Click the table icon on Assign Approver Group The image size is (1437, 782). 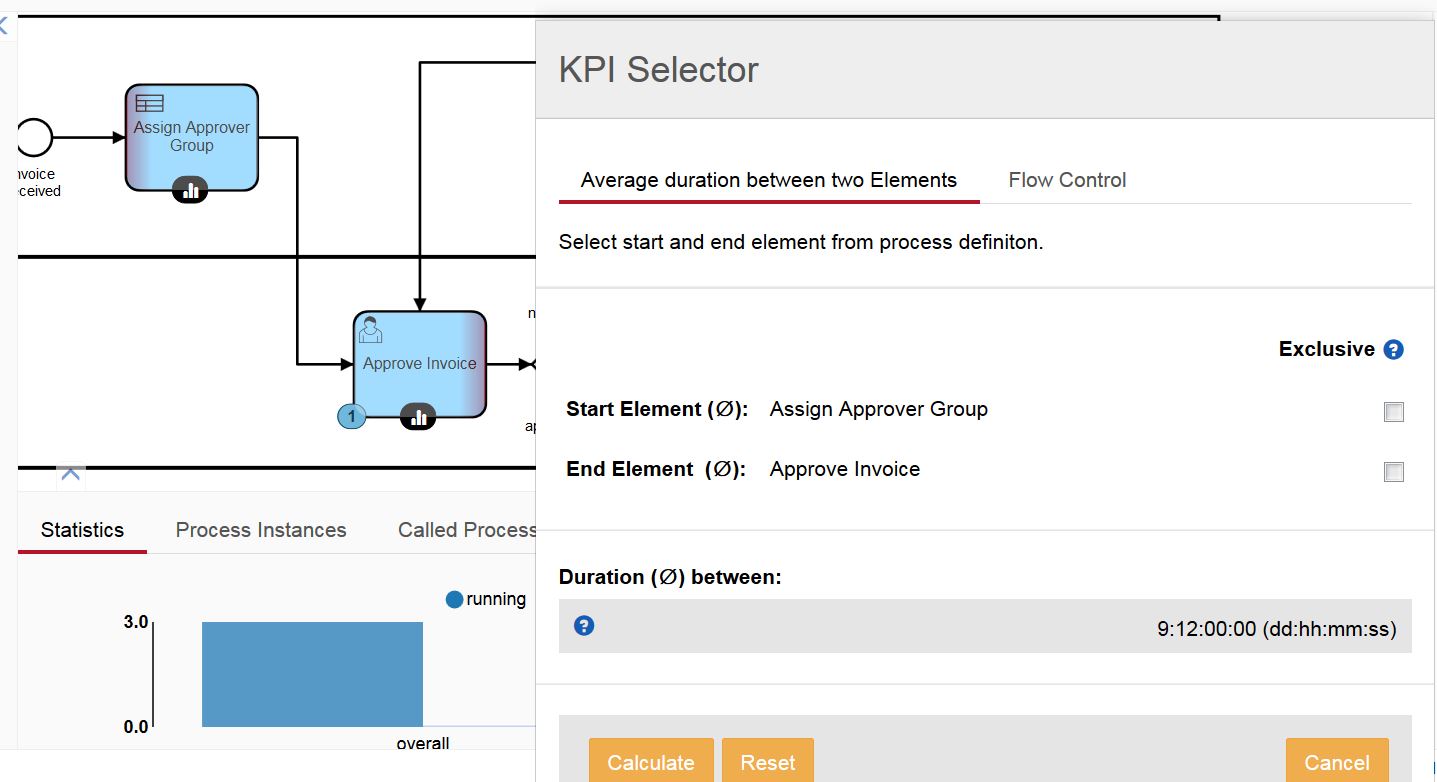coord(149,102)
